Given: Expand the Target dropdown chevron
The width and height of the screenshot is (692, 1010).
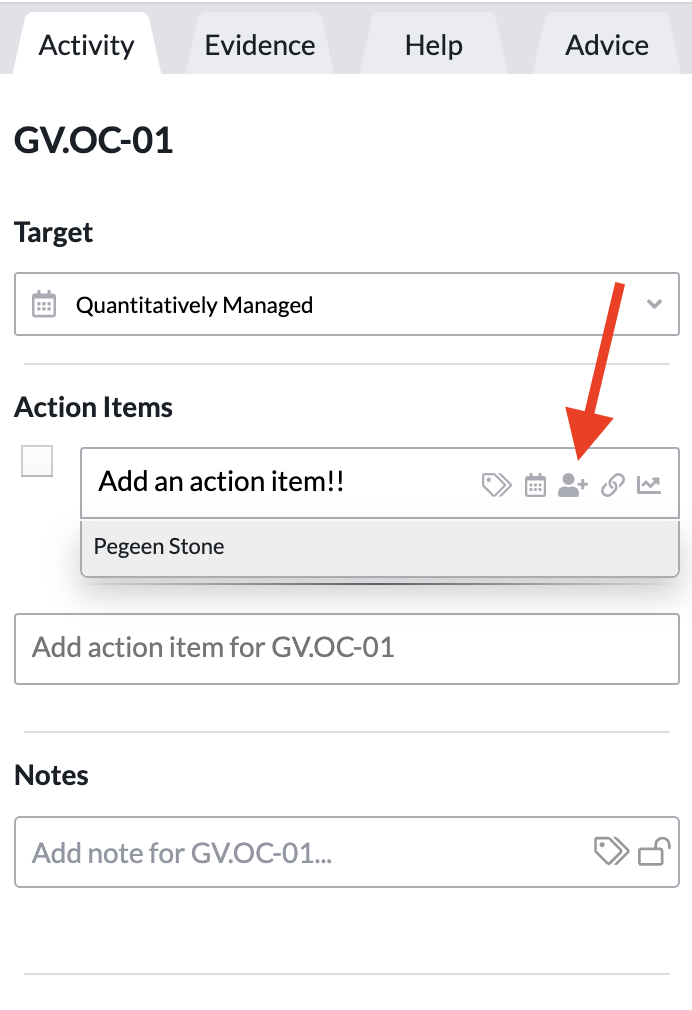Looking at the screenshot, I should tap(654, 304).
